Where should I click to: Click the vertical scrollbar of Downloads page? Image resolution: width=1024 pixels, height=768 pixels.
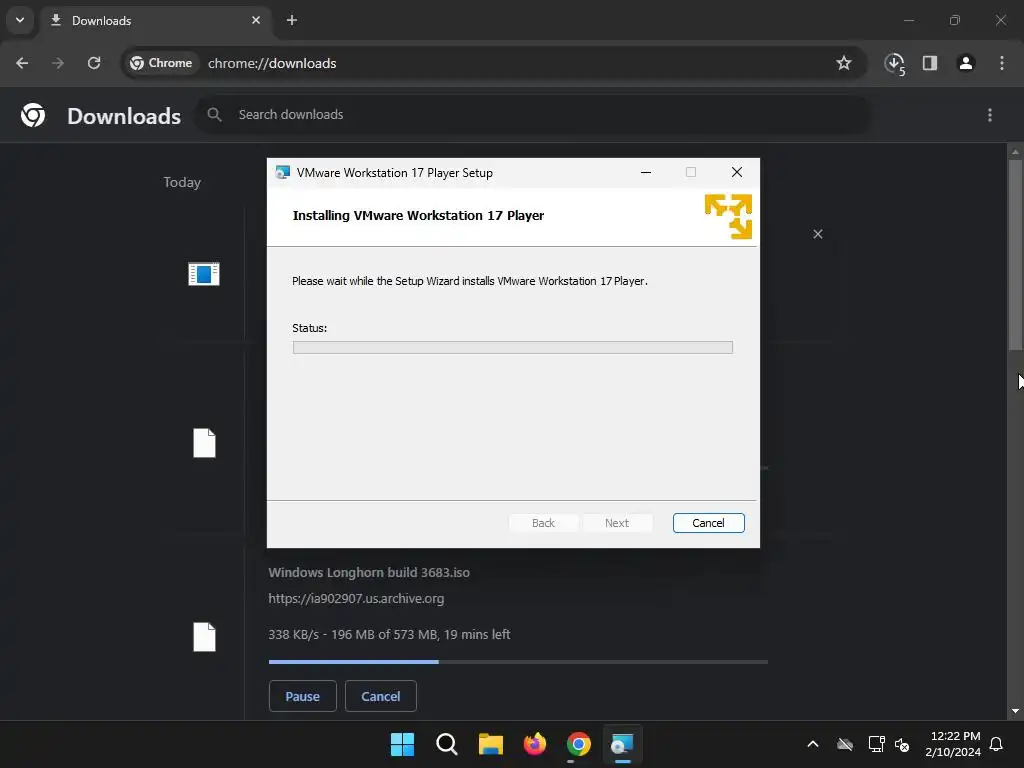(x=1015, y=255)
